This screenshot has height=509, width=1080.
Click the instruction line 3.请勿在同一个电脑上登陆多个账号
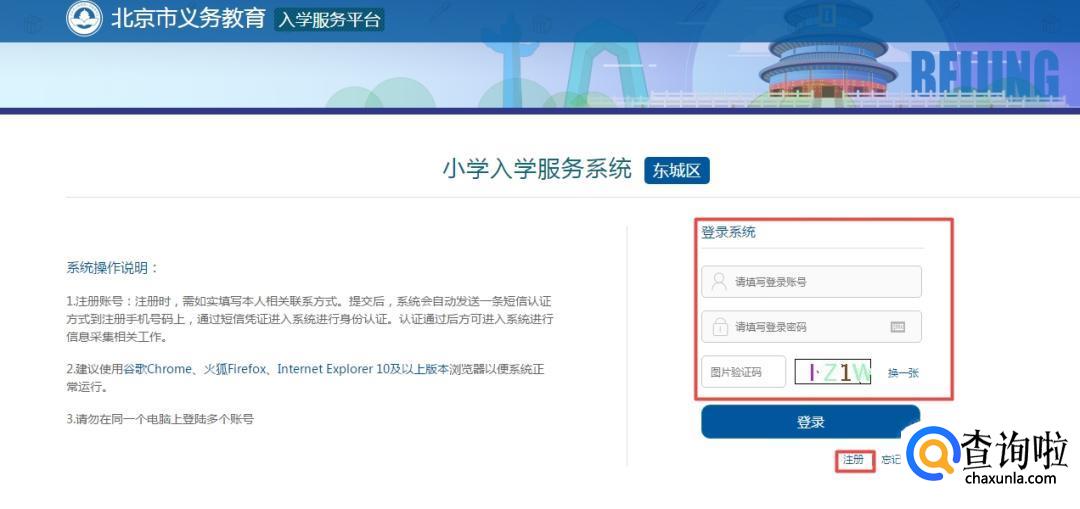point(160,418)
